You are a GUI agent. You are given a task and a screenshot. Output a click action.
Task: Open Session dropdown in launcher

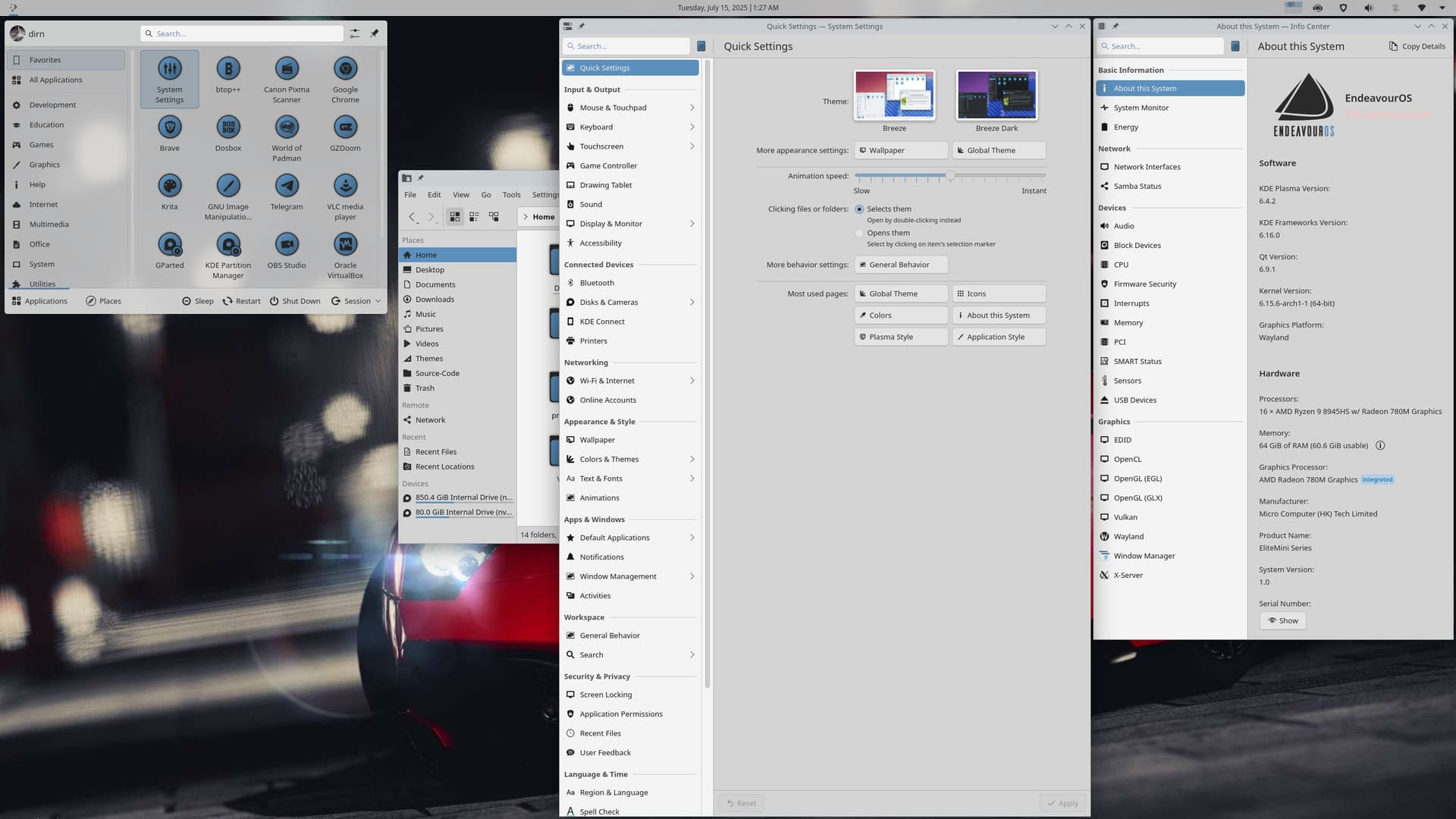[356, 301]
